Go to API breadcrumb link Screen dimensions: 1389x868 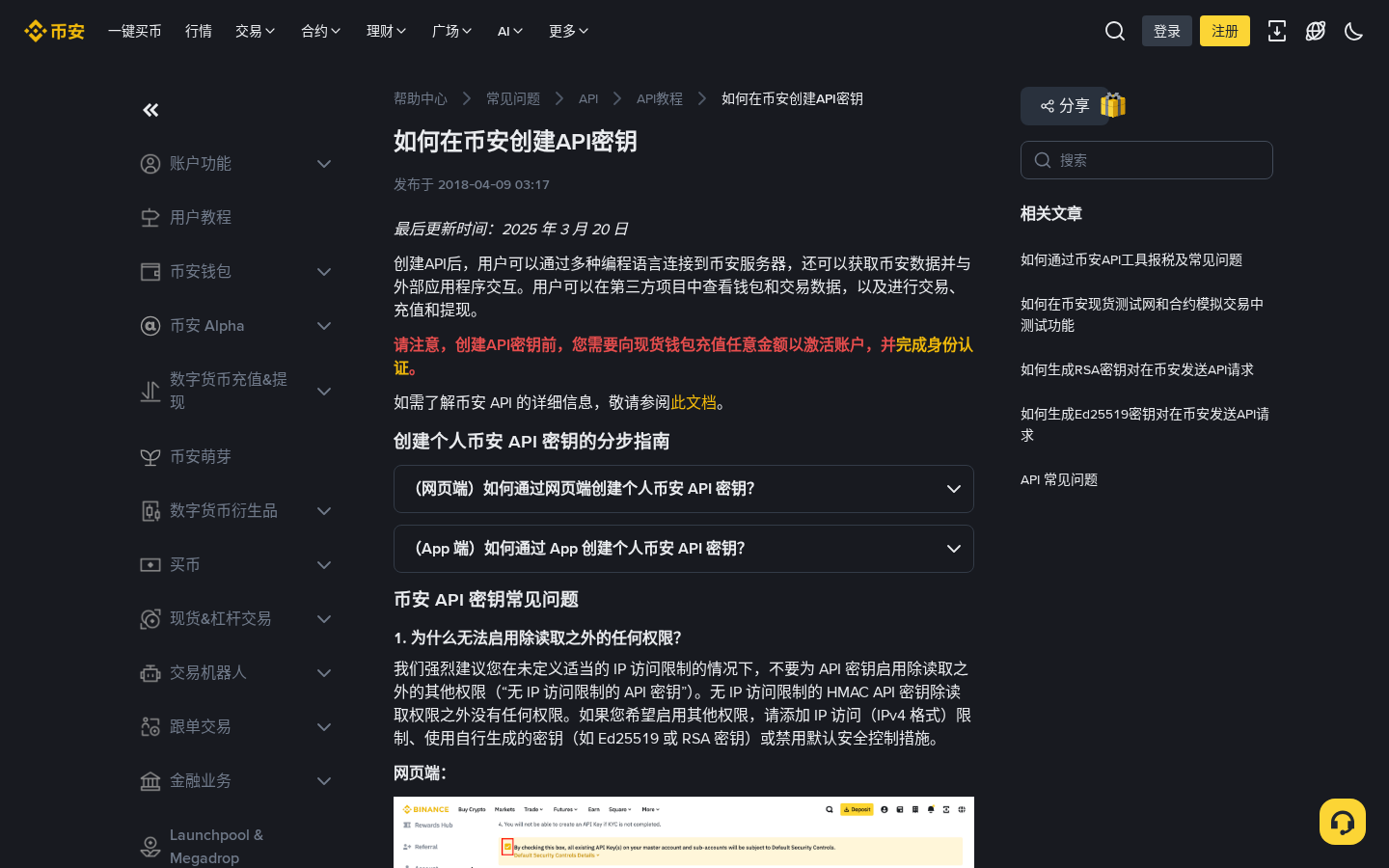point(588,98)
